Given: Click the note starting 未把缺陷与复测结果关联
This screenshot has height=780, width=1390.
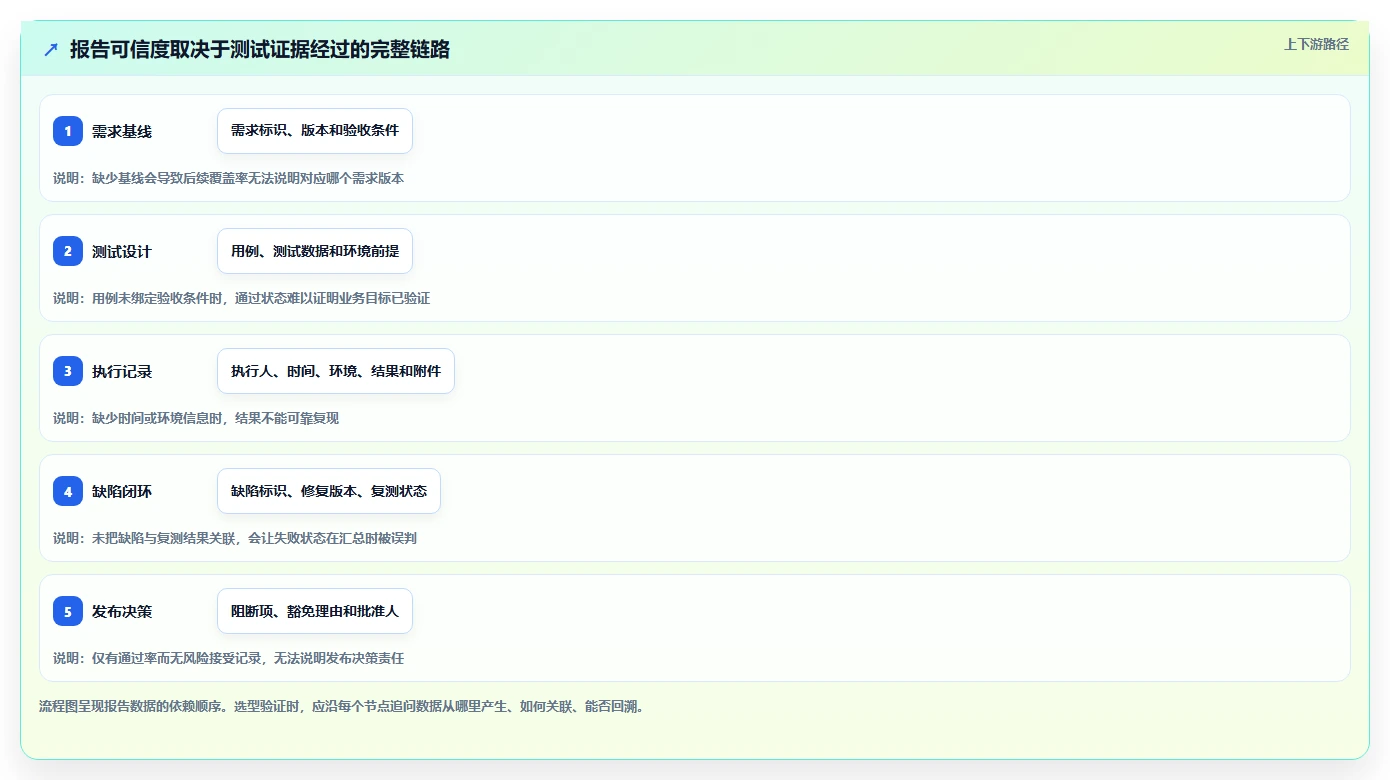Looking at the screenshot, I should coord(235,538).
